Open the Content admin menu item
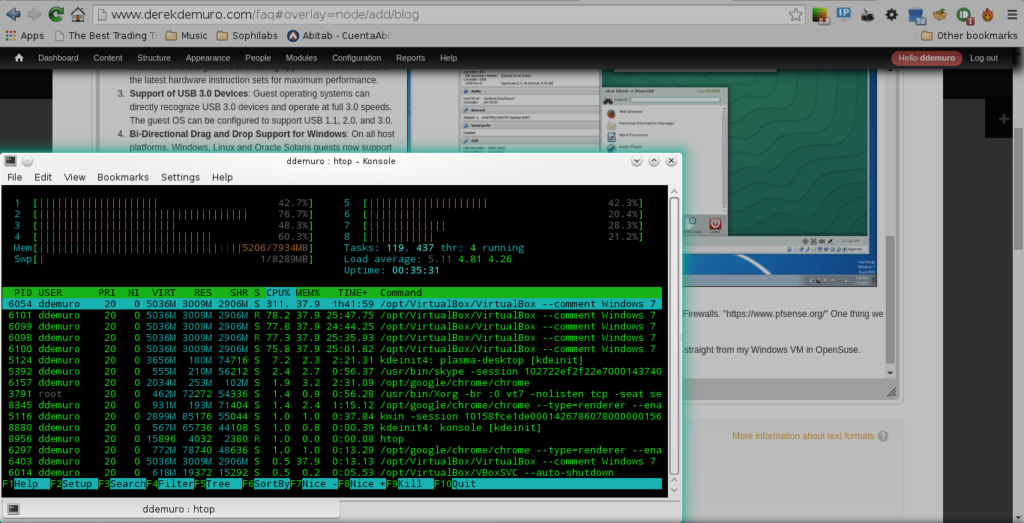 pos(108,58)
